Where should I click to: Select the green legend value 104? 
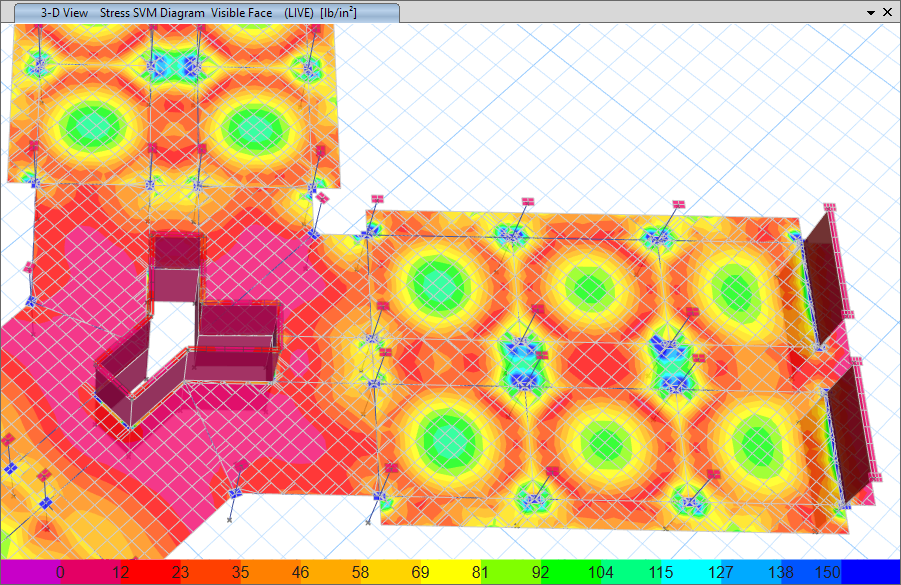600,572
